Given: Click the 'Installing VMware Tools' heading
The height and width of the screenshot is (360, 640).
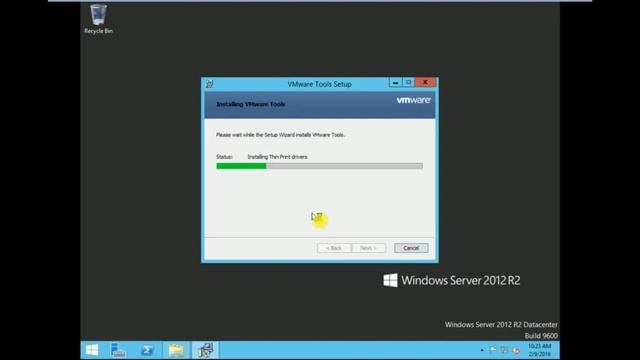Looking at the screenshot, I should click(x=251, y=104).
